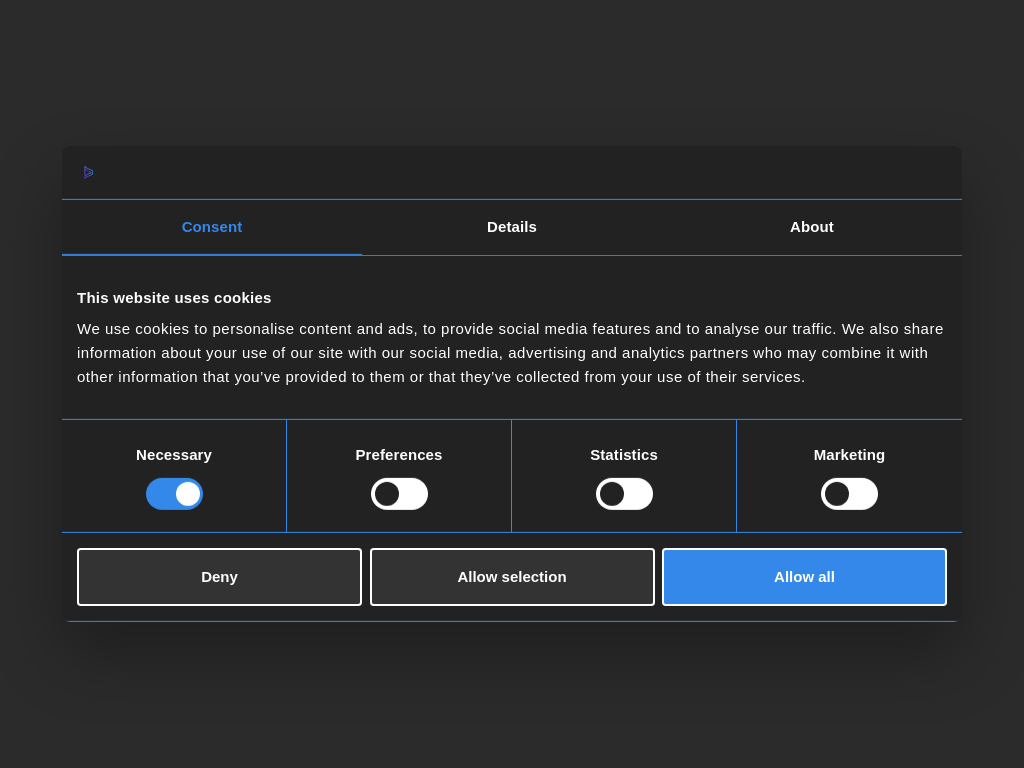1024x768 pixels.
Task: Open the About tab
Action: coord(811,227)
